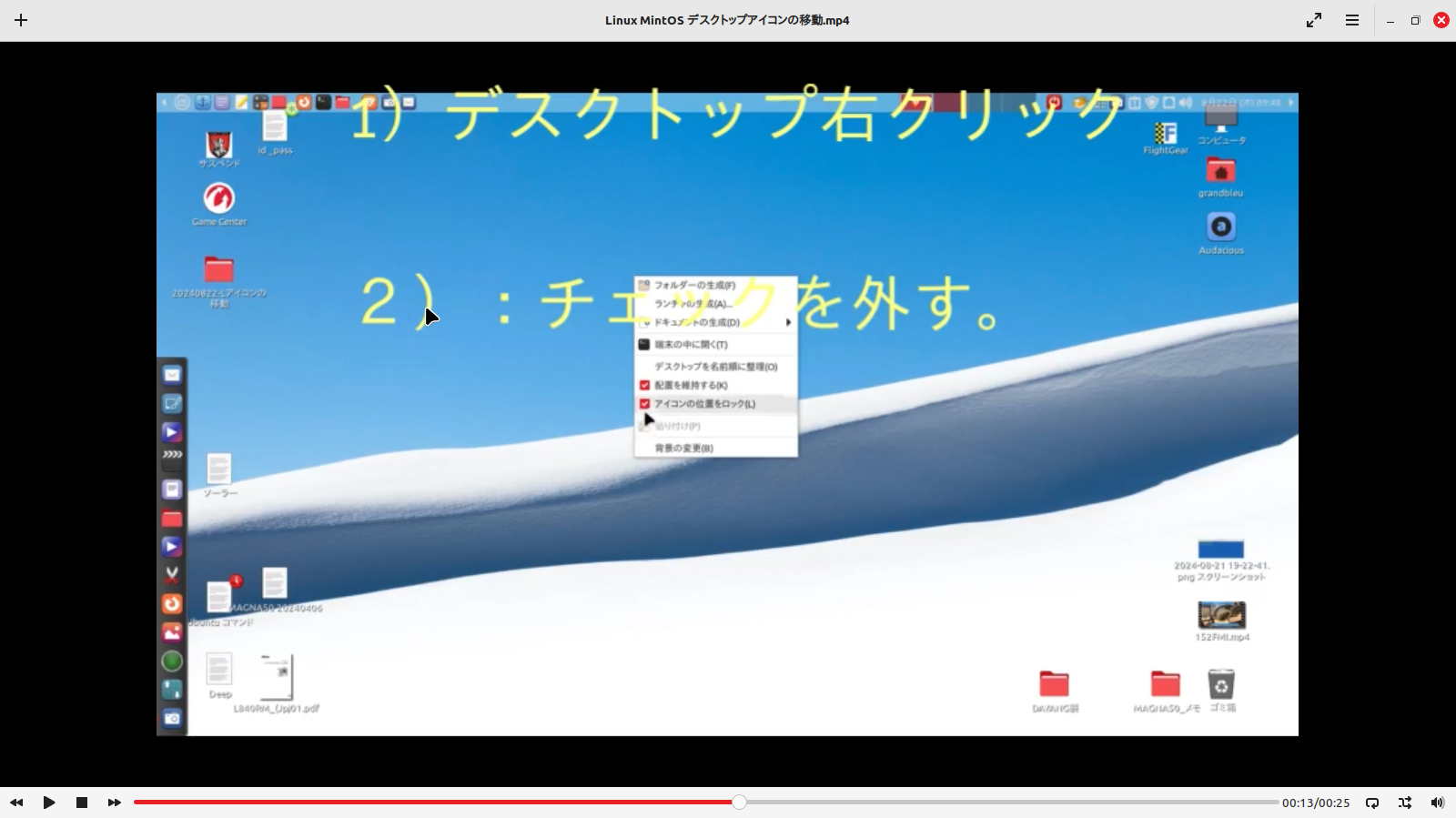The image size is (1456, 818).
Task: Click the video title in the header bar
Action: (x=727, y=20)
